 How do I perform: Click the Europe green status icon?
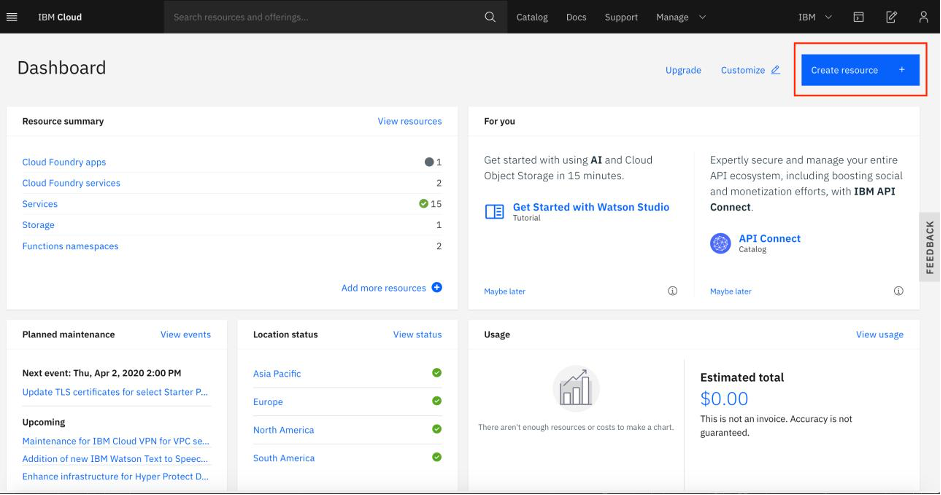tap(437, 401)
